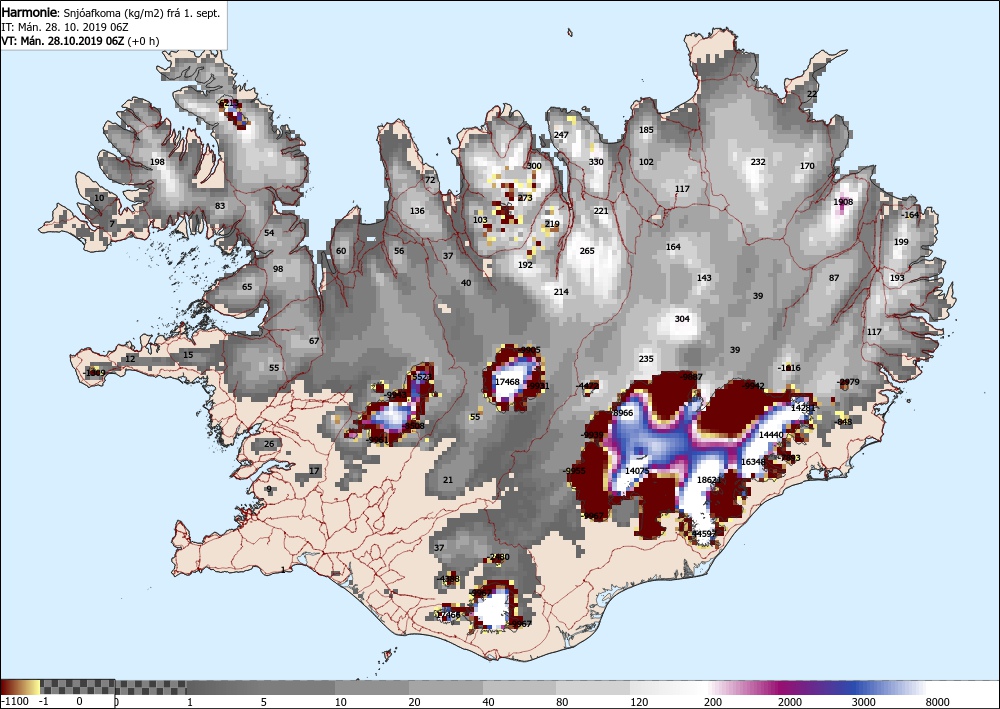Screen dimensions: 1000x709
Task: Click the map value 232
Action: pyautogui.click(x=758, y=162)
